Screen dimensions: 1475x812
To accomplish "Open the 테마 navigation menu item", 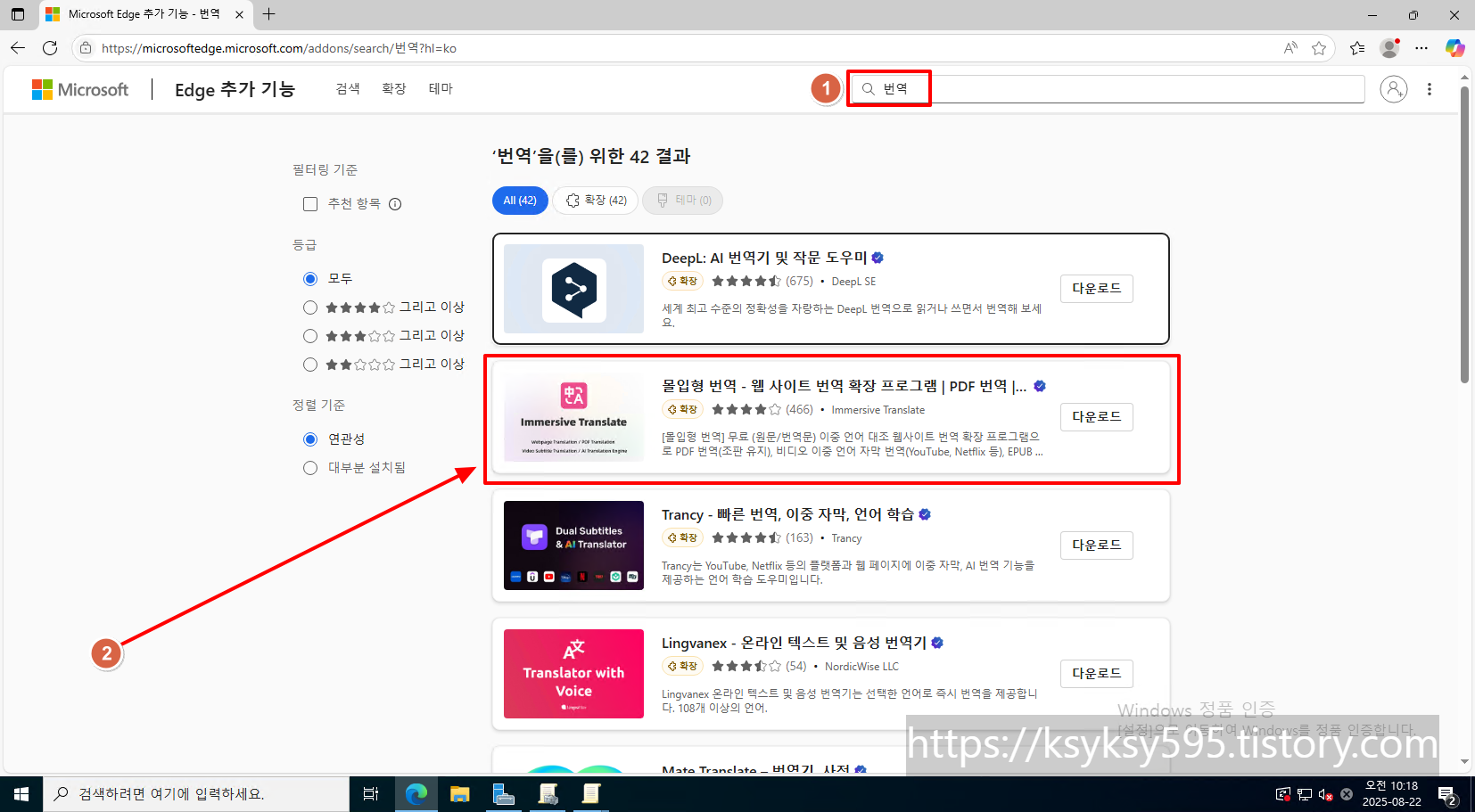I will click(441, 89).
